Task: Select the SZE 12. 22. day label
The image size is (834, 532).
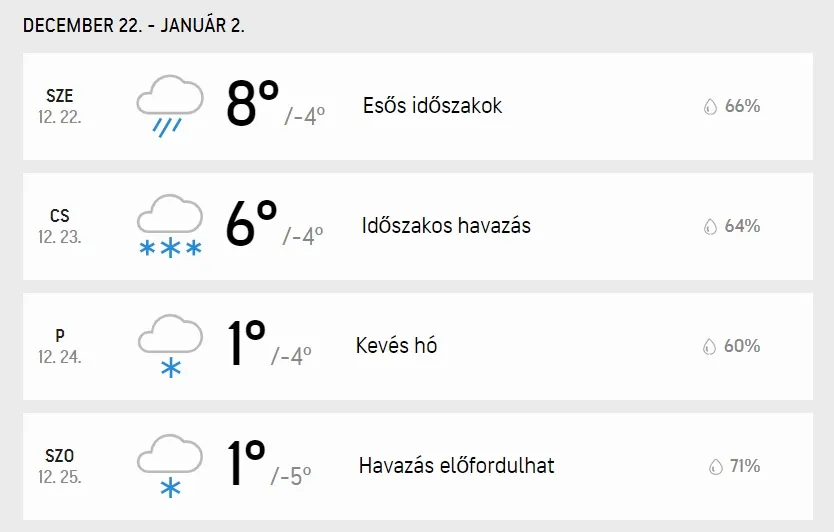Action: coord(60,106)
